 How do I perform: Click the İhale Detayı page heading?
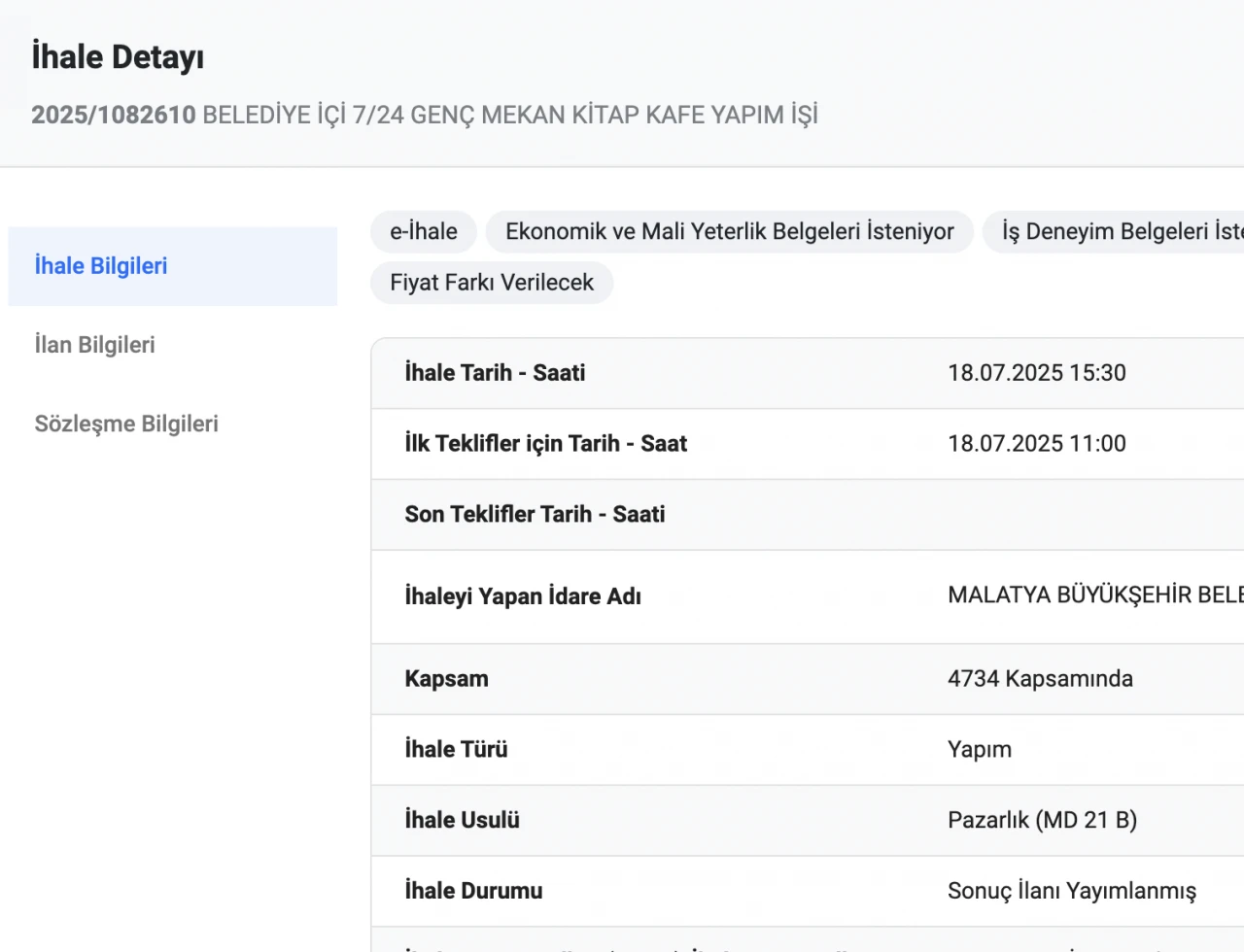tap(118, 57)
